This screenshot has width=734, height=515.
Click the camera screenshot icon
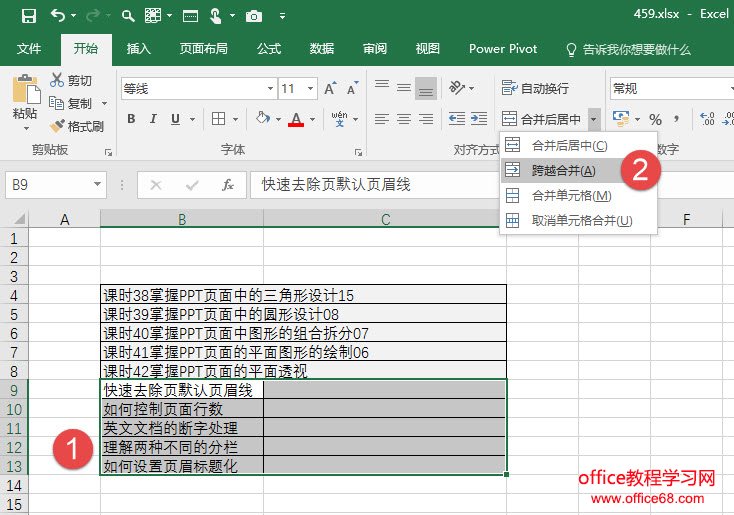click(254, 15)
